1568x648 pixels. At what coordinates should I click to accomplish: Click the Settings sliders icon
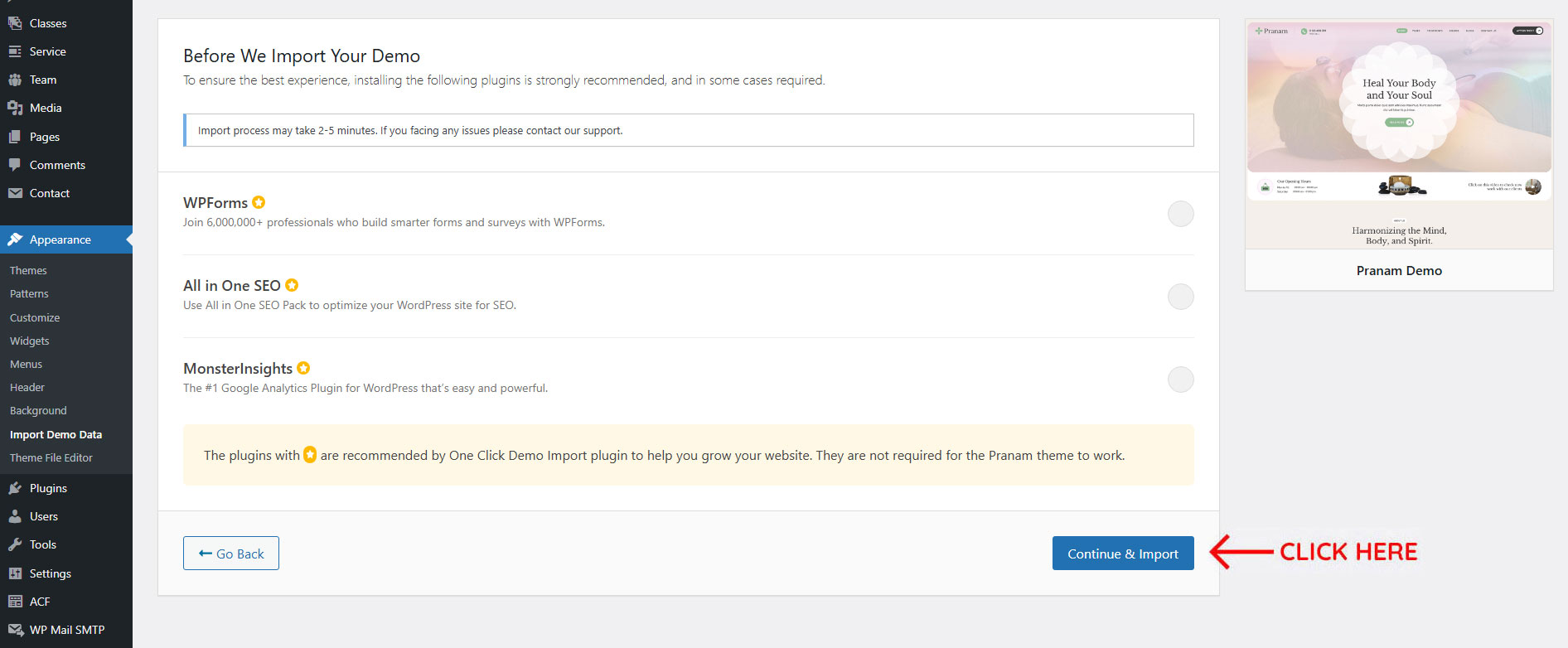15,573
